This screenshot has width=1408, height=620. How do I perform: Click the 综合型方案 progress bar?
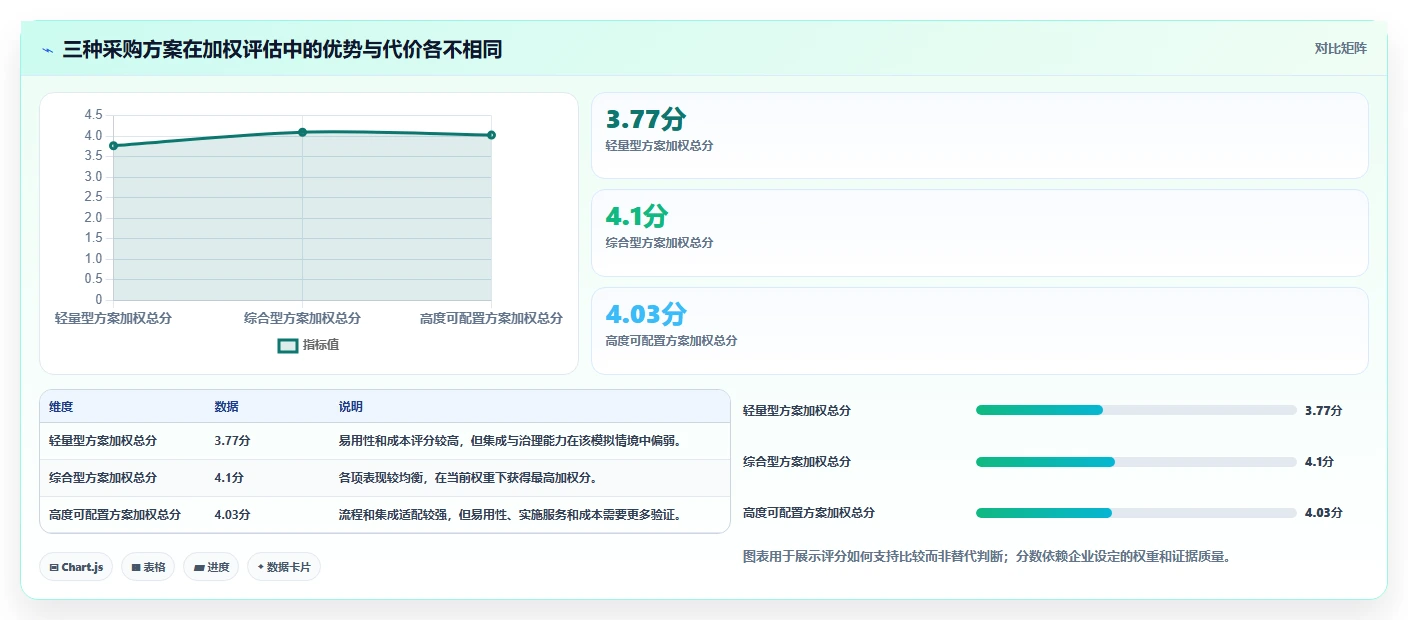[x=1136, y=461]
